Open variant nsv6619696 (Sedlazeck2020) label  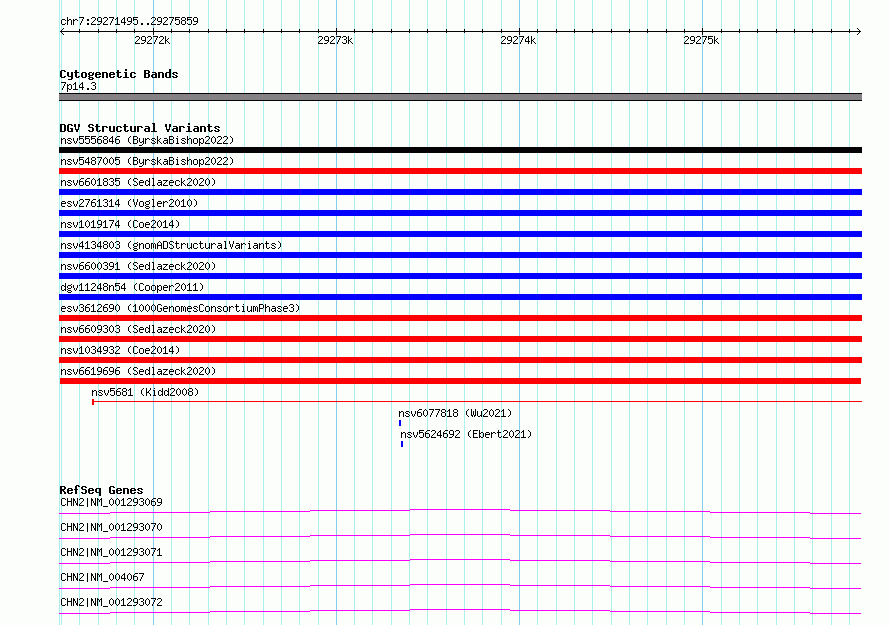[x=138, y=371]
